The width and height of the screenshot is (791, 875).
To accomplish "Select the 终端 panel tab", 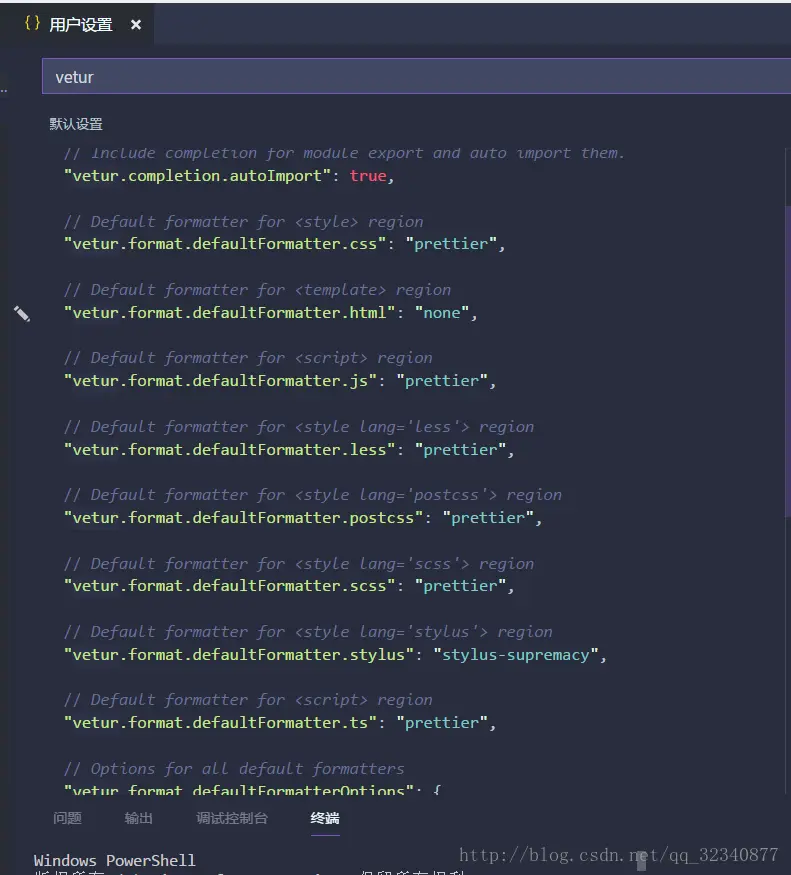I will (325, 818).
